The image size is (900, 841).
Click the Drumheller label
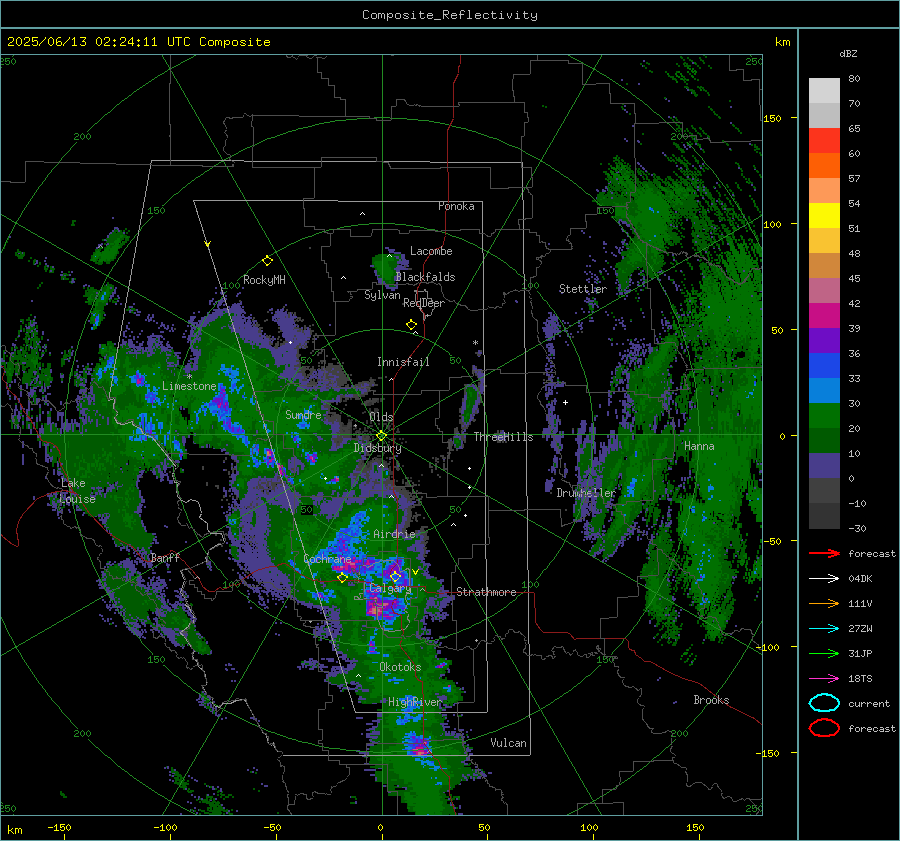click(x=585, y=493)
